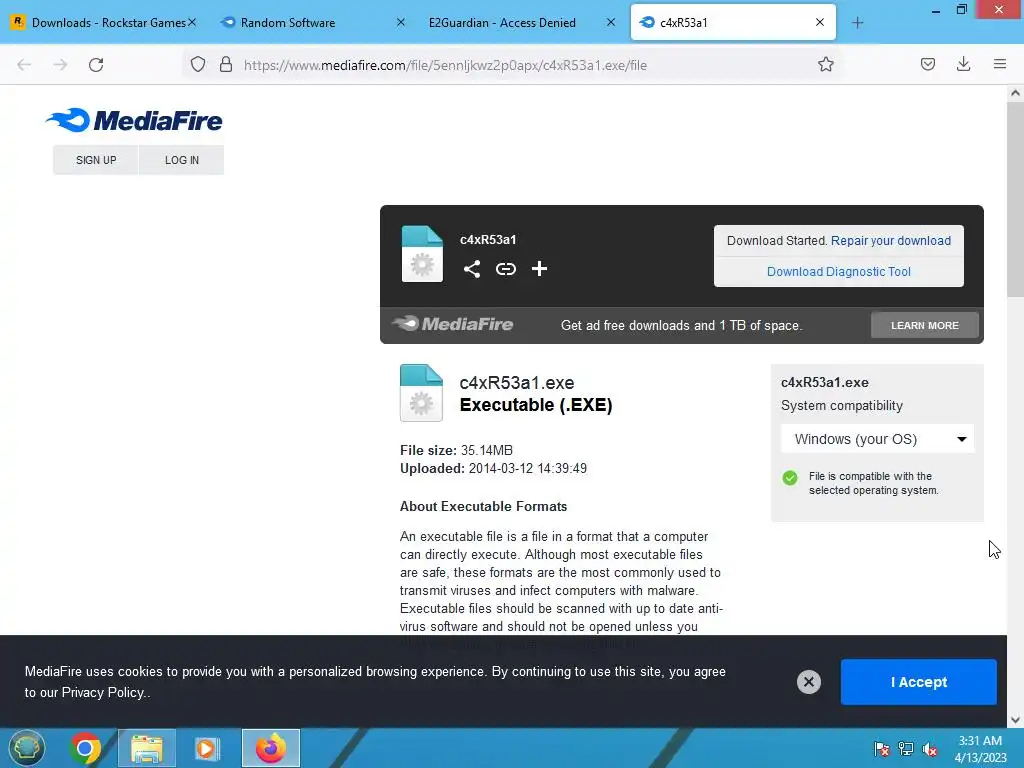
Task: Open a new tab with plus button
Action: (x=857, y=23)
